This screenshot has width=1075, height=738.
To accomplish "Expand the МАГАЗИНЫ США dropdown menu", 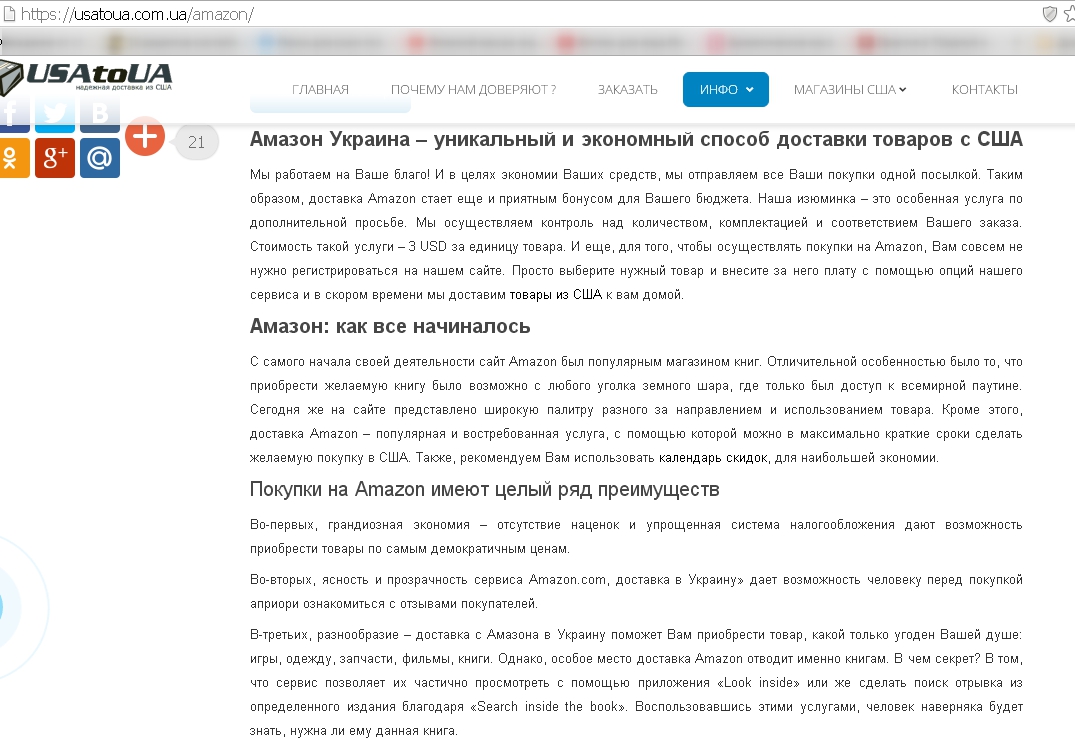I will 850,90.
